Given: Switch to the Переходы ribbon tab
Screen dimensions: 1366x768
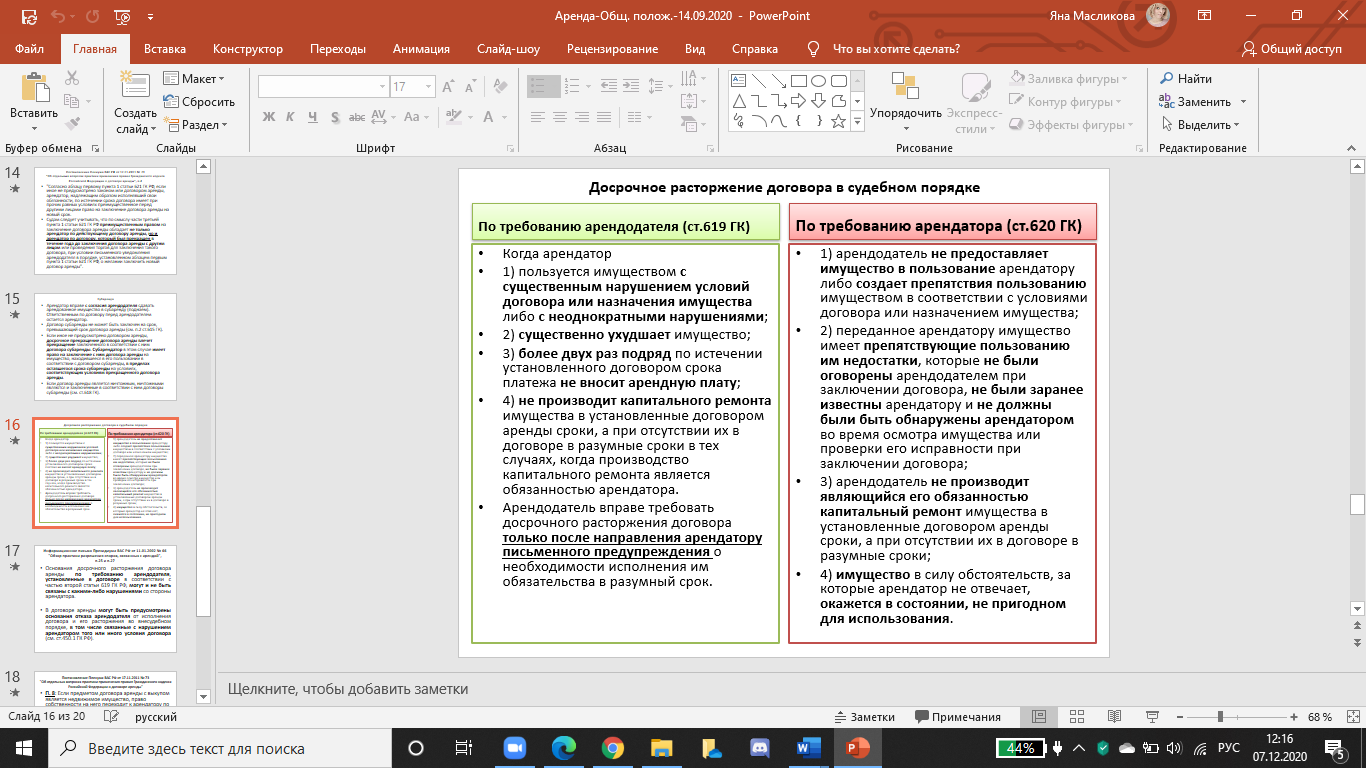Looking at the screenshot, I should [338, 49].
